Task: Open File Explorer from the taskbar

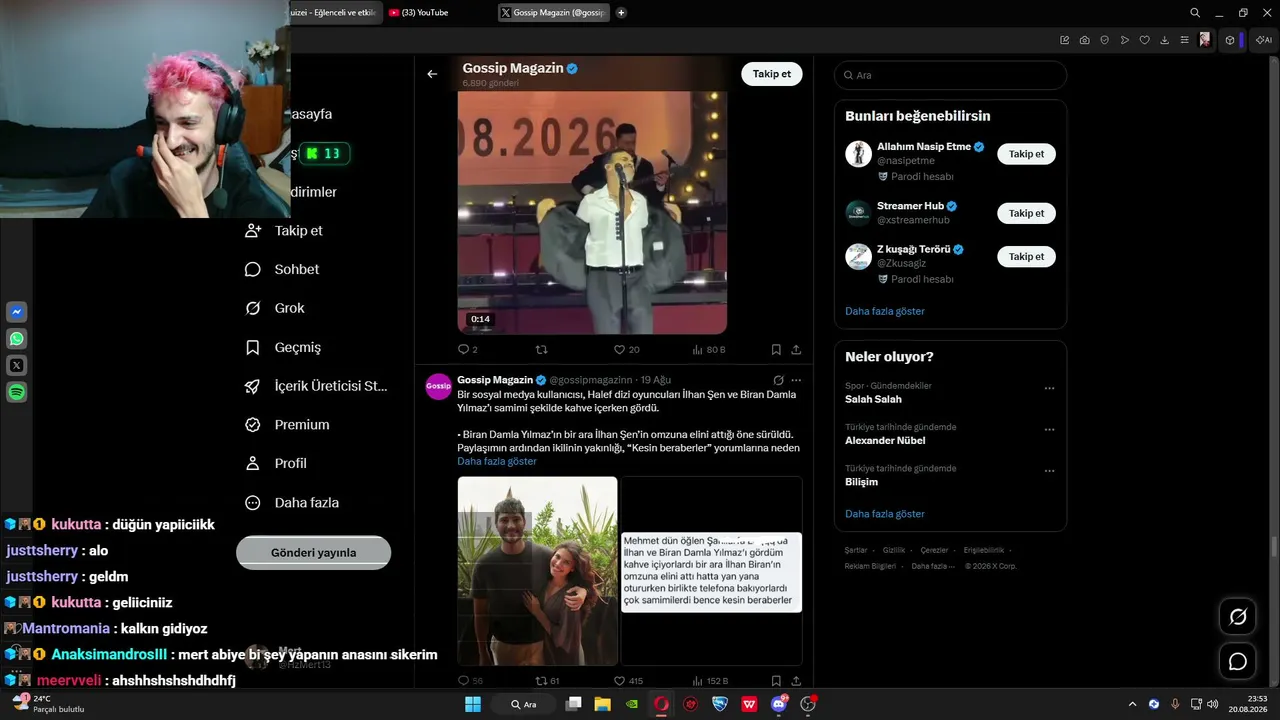Action: point(602,704)
